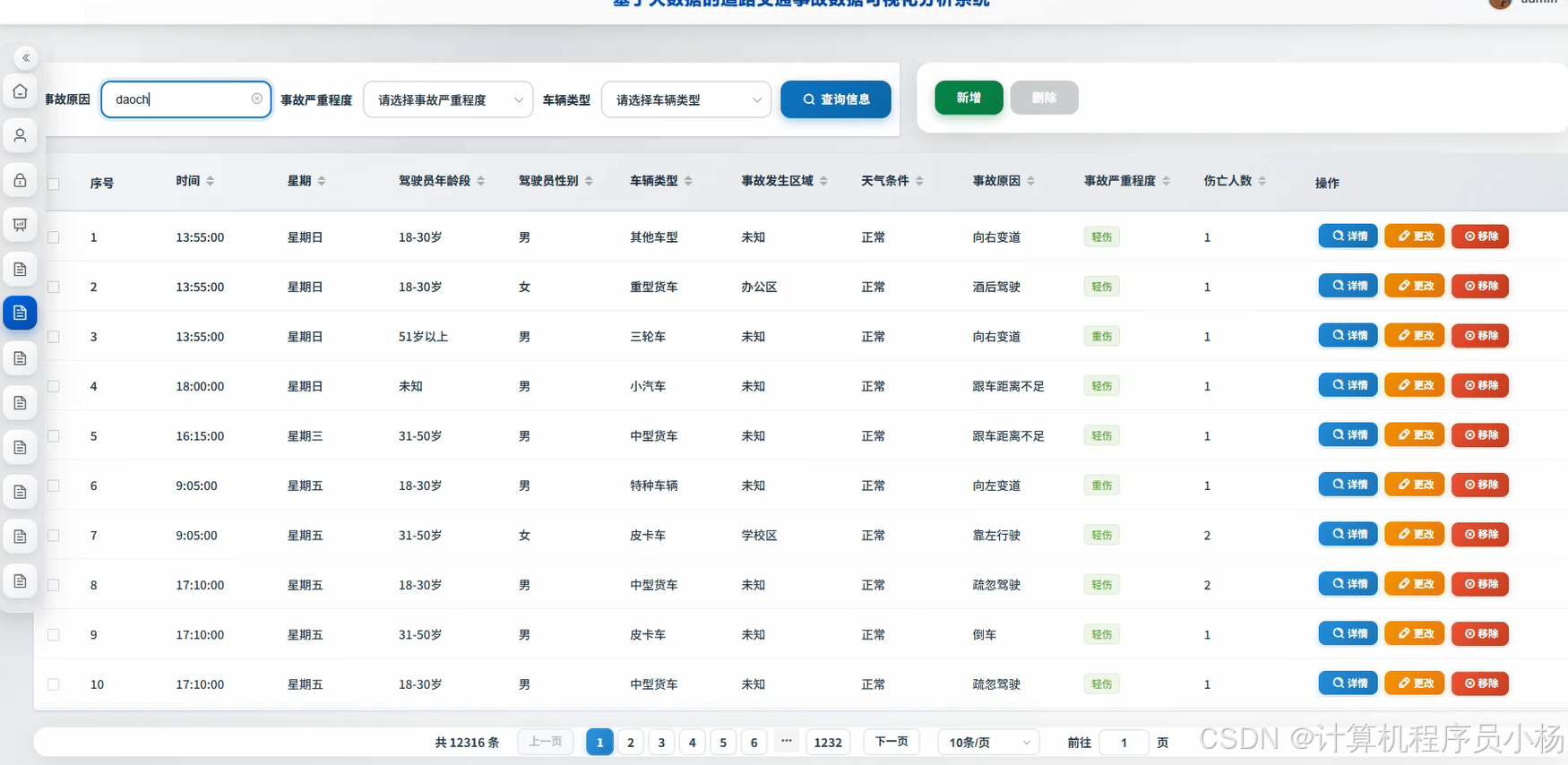Open the user profile icon in the sidebar
1568x765 pixels.
20,135
